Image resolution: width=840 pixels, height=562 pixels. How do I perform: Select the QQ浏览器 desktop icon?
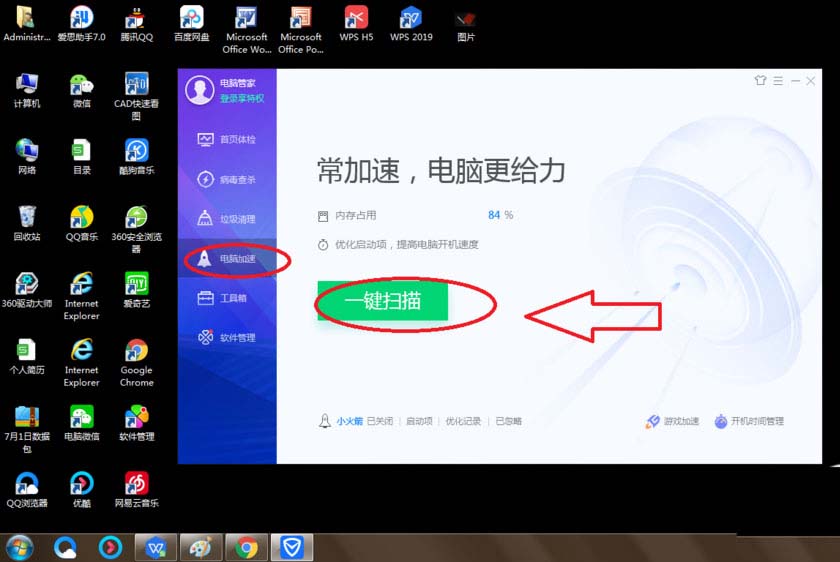pyautogui.click(x=27, y=489)
